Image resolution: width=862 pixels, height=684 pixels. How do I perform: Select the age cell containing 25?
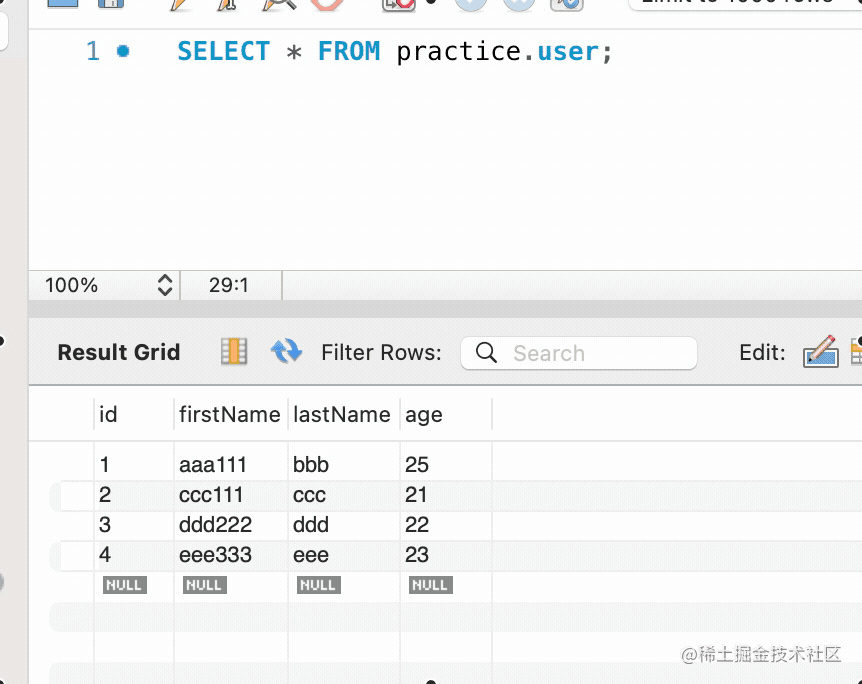(417, 465)
